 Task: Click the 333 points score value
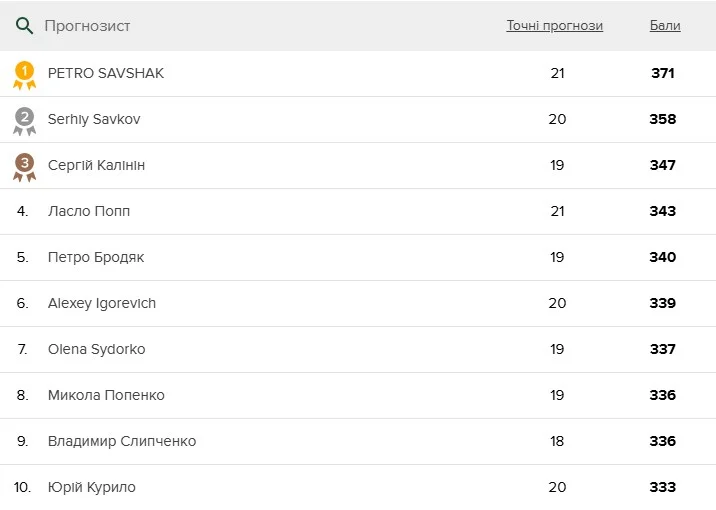click(663, 488)
